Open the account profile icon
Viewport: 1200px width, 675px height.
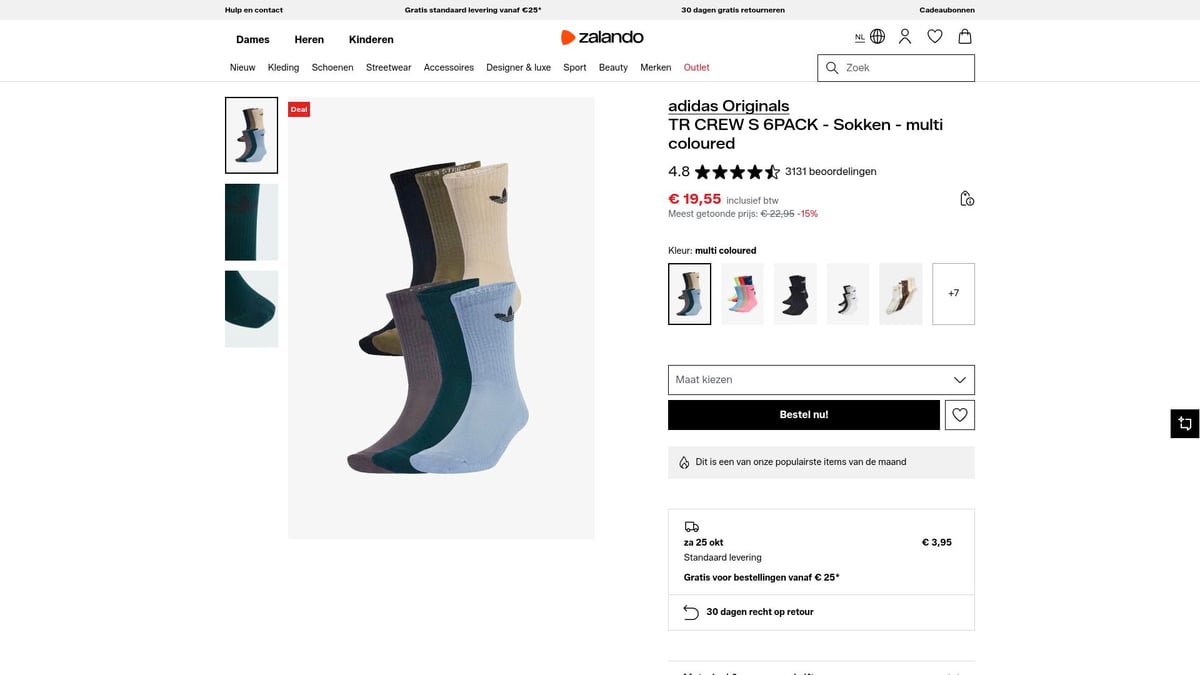(x=905, y=37)
